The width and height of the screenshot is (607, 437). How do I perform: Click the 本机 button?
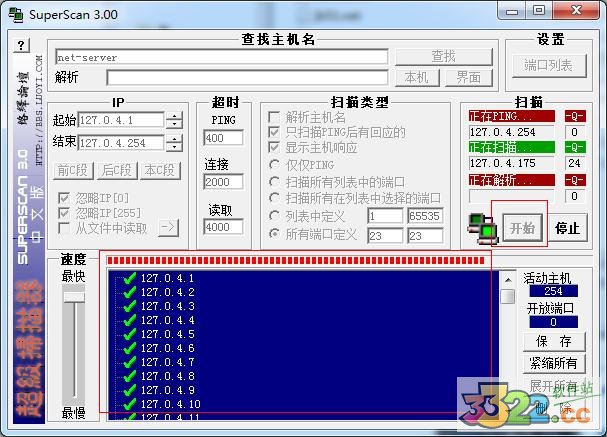(417, 78)
